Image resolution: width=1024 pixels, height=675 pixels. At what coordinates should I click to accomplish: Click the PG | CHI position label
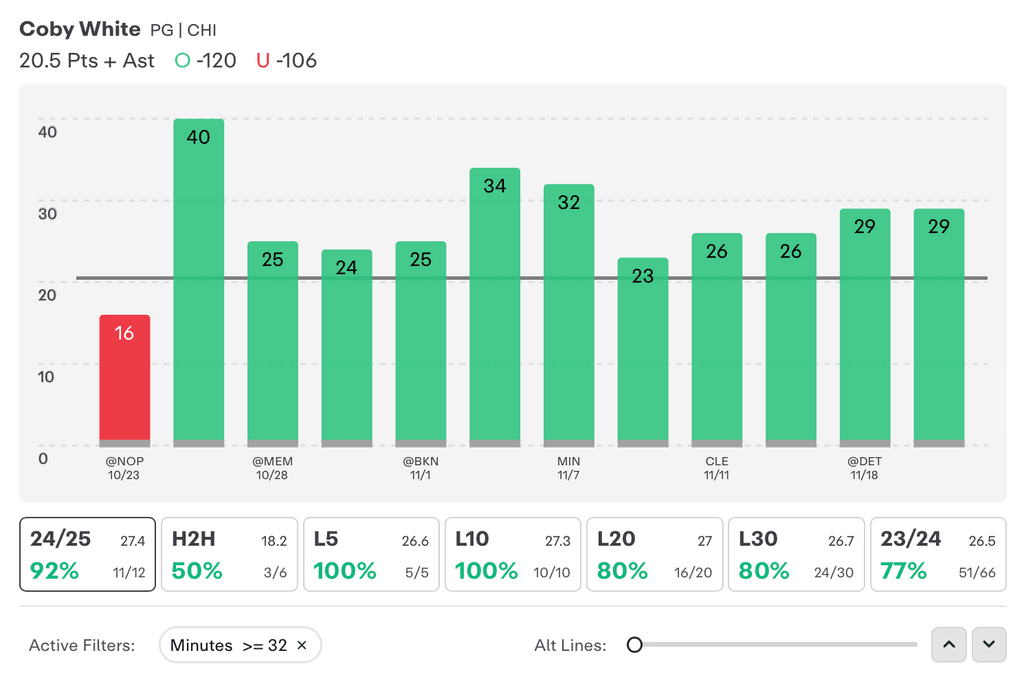[183, 31]
